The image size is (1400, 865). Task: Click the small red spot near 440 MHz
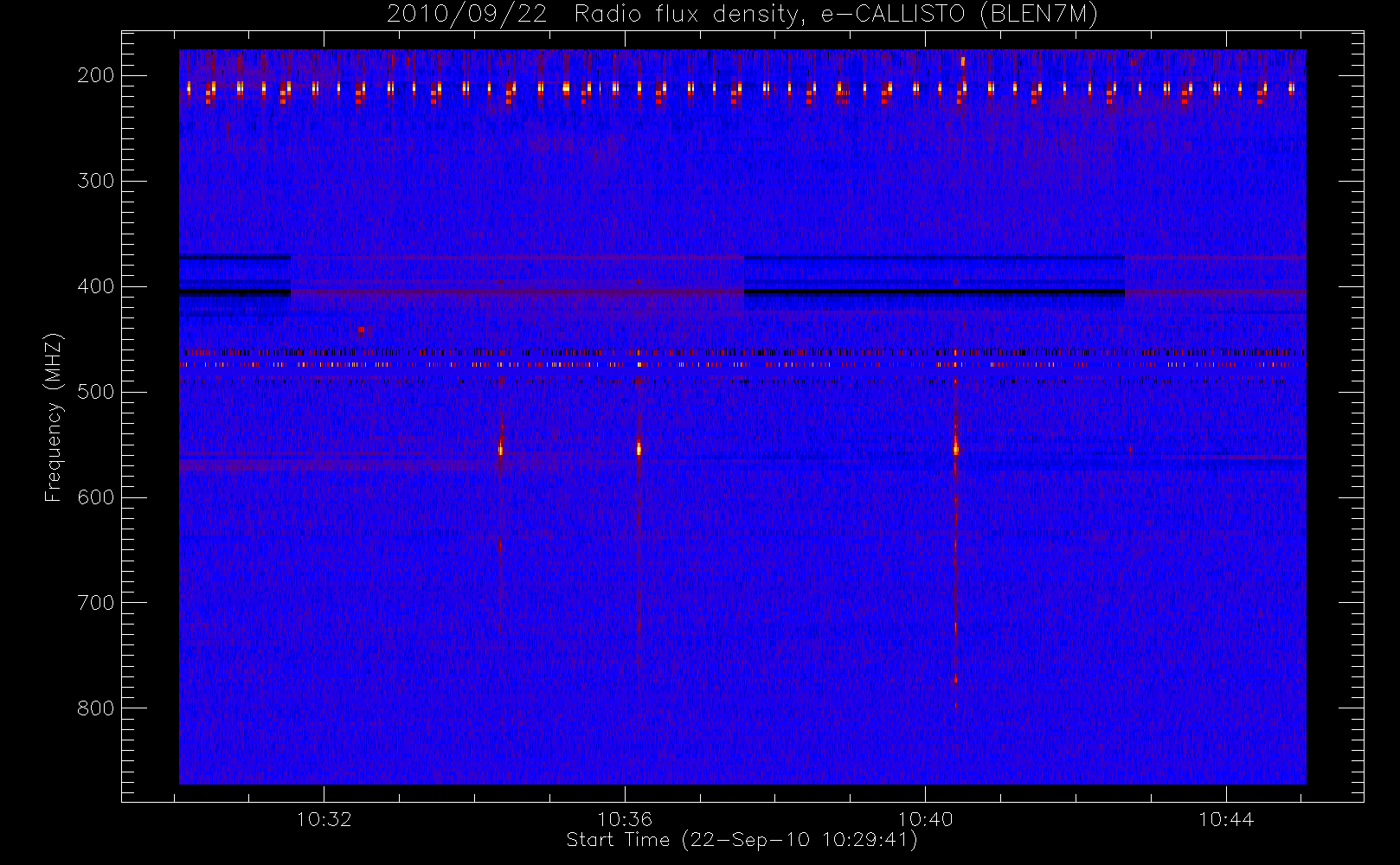[363, 330]
